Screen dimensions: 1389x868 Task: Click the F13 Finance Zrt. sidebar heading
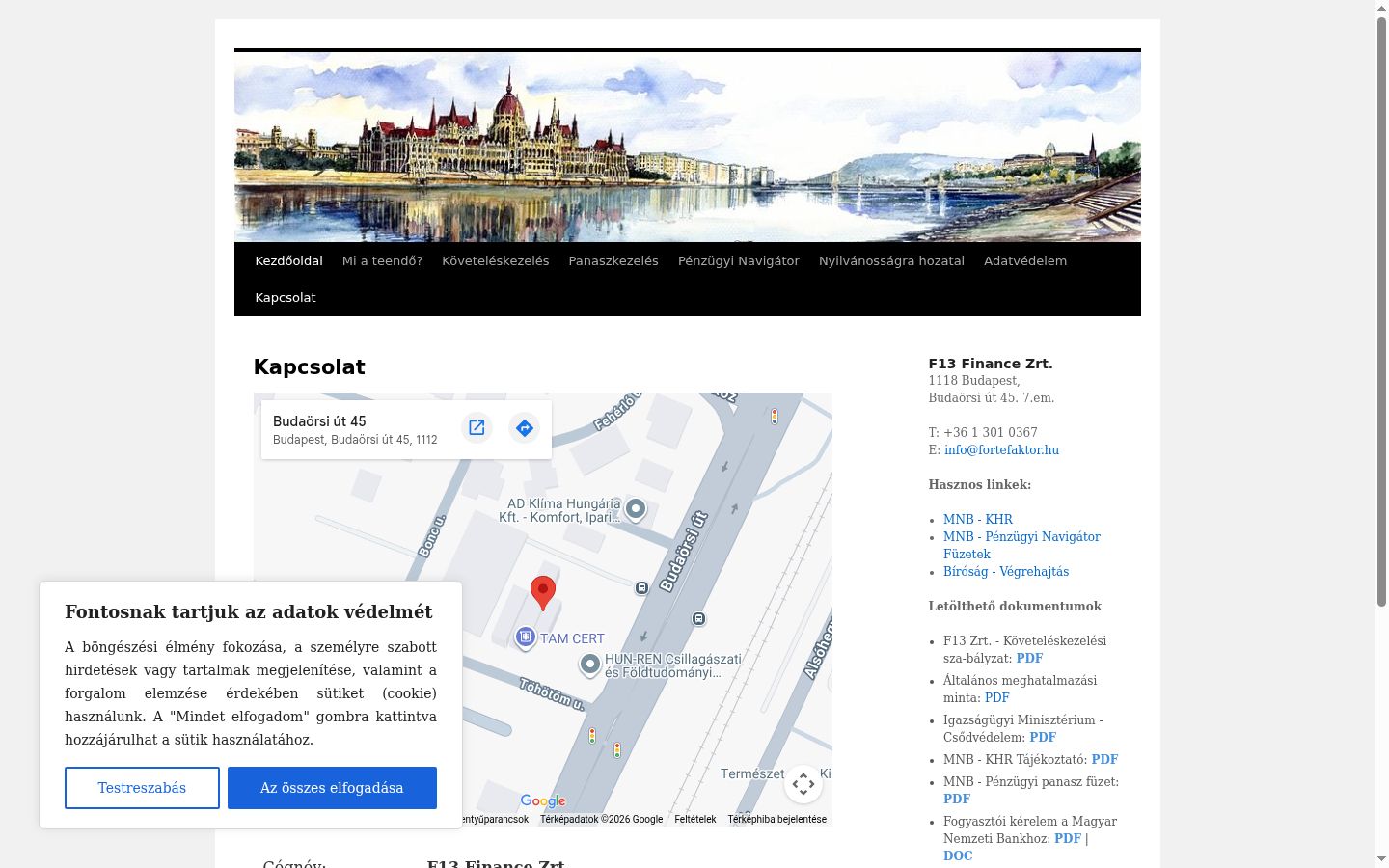991,364
